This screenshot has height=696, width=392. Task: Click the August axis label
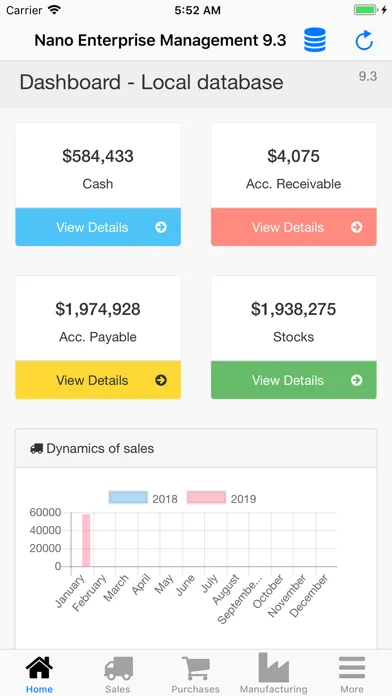click(x=226, y=589)
